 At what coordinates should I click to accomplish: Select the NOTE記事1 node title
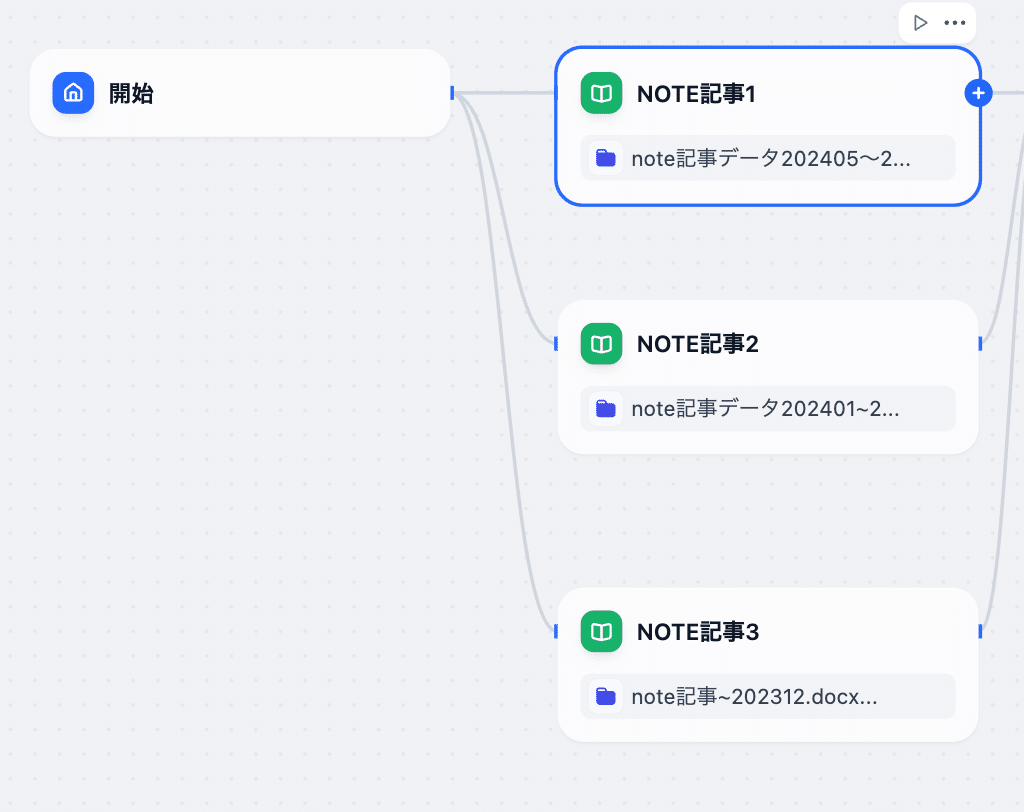click(x=696, y=94)
